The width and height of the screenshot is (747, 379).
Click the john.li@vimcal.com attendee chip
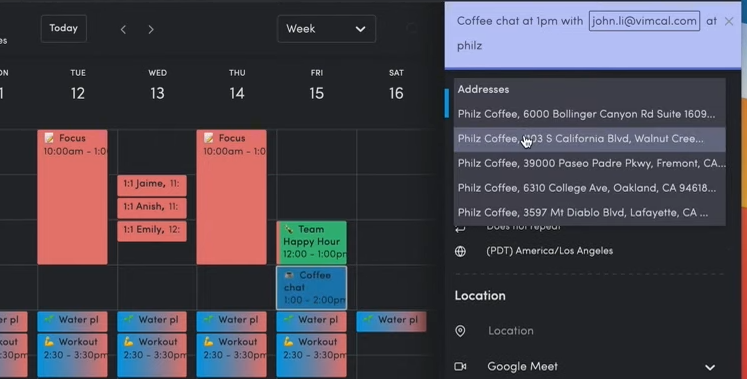pos(644,21)
